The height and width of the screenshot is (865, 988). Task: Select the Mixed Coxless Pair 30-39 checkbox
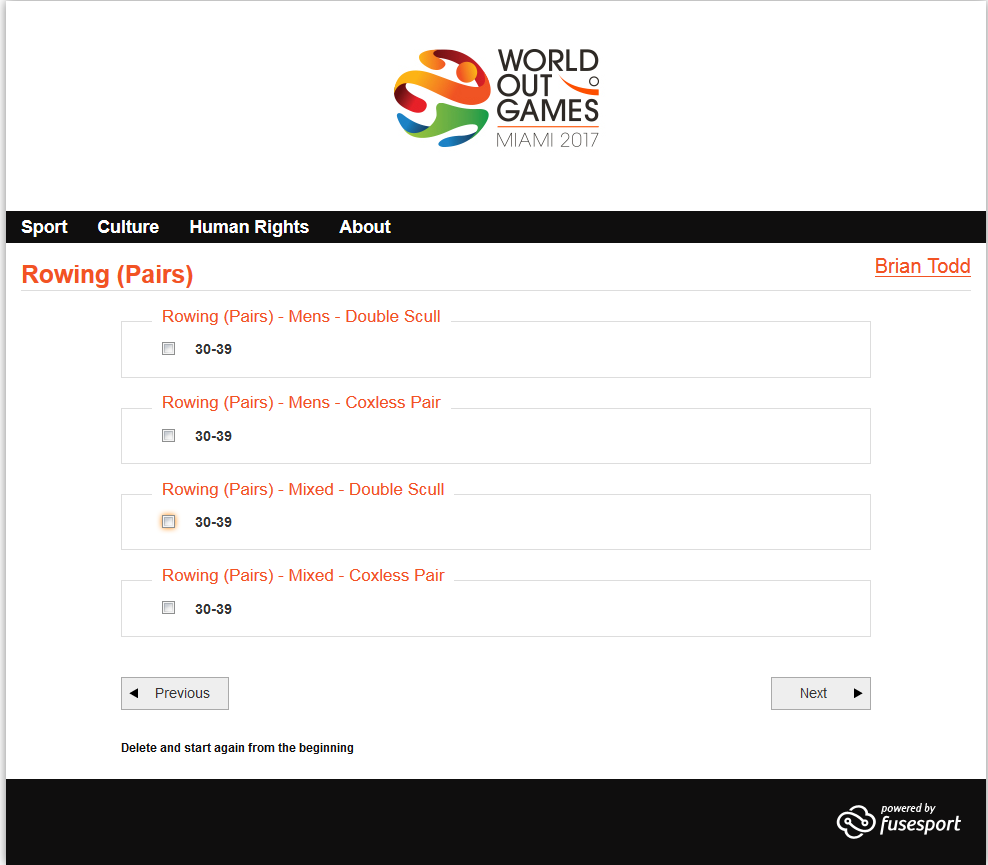tap(169, 608)
